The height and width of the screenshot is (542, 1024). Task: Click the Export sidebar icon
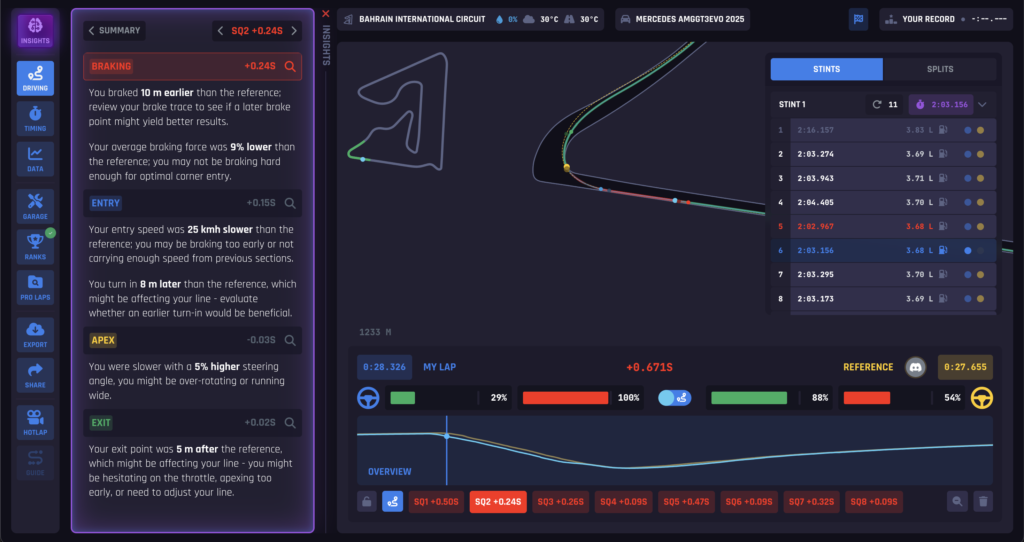click(x=35, y=335)
